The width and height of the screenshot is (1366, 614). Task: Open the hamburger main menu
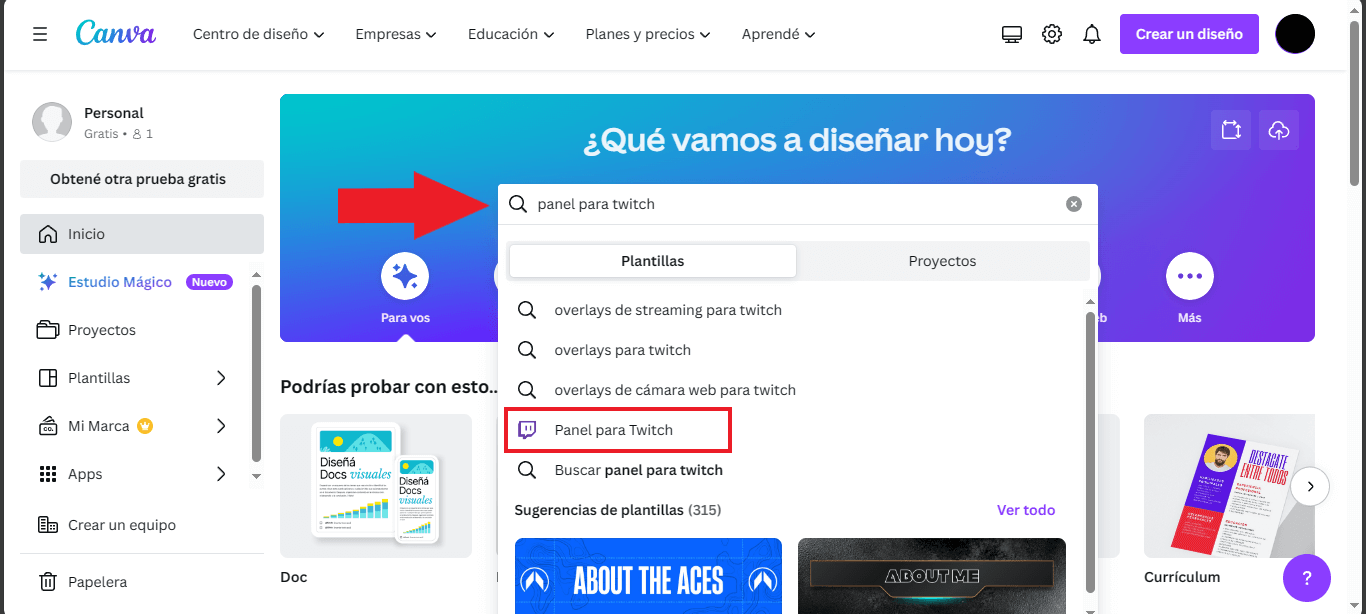point(40,34)
